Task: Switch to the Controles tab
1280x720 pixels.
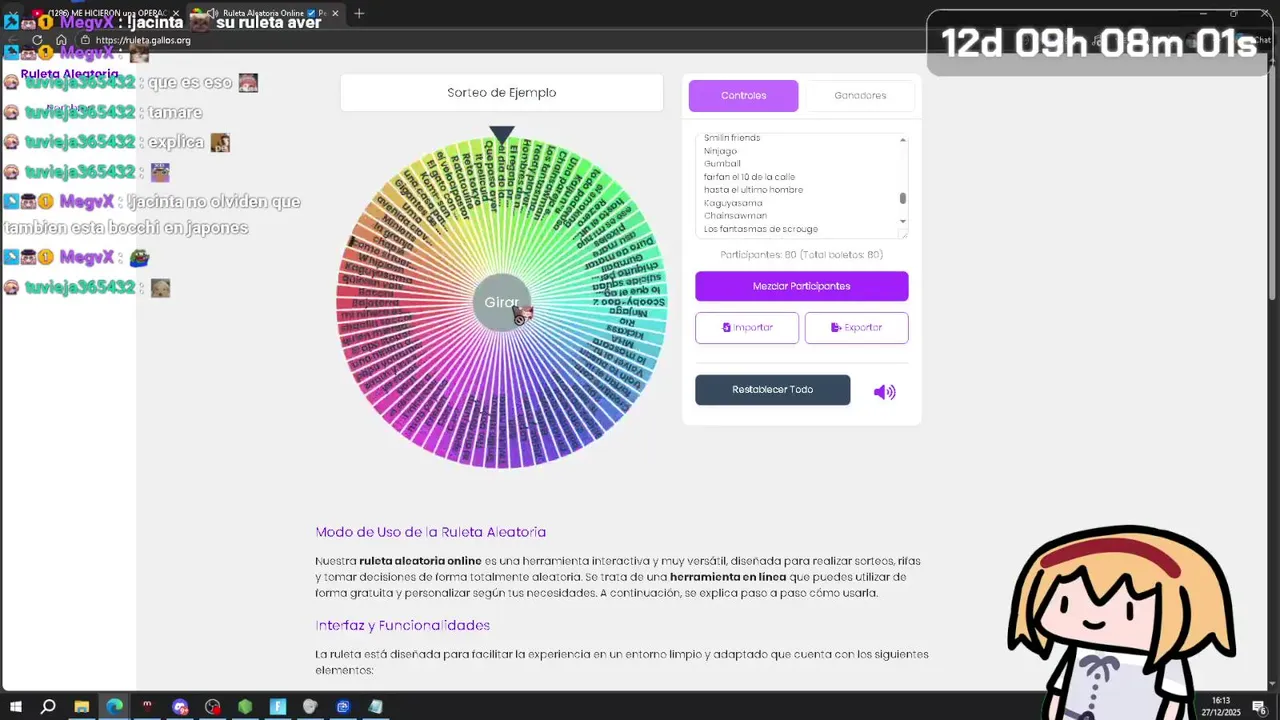Action: pyautogui.click(x=743, y=96)
